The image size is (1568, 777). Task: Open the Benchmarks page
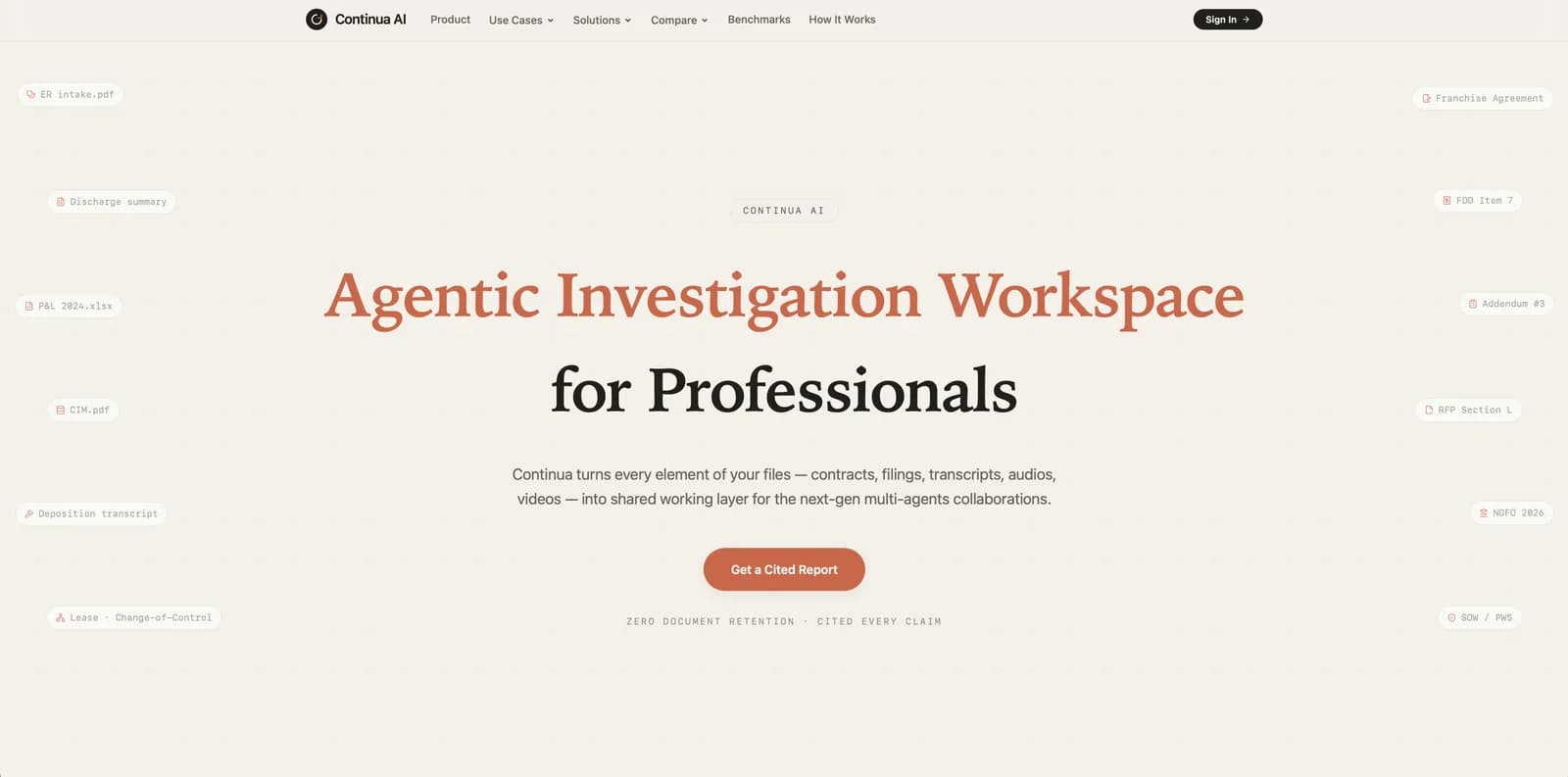coord(759,20)
